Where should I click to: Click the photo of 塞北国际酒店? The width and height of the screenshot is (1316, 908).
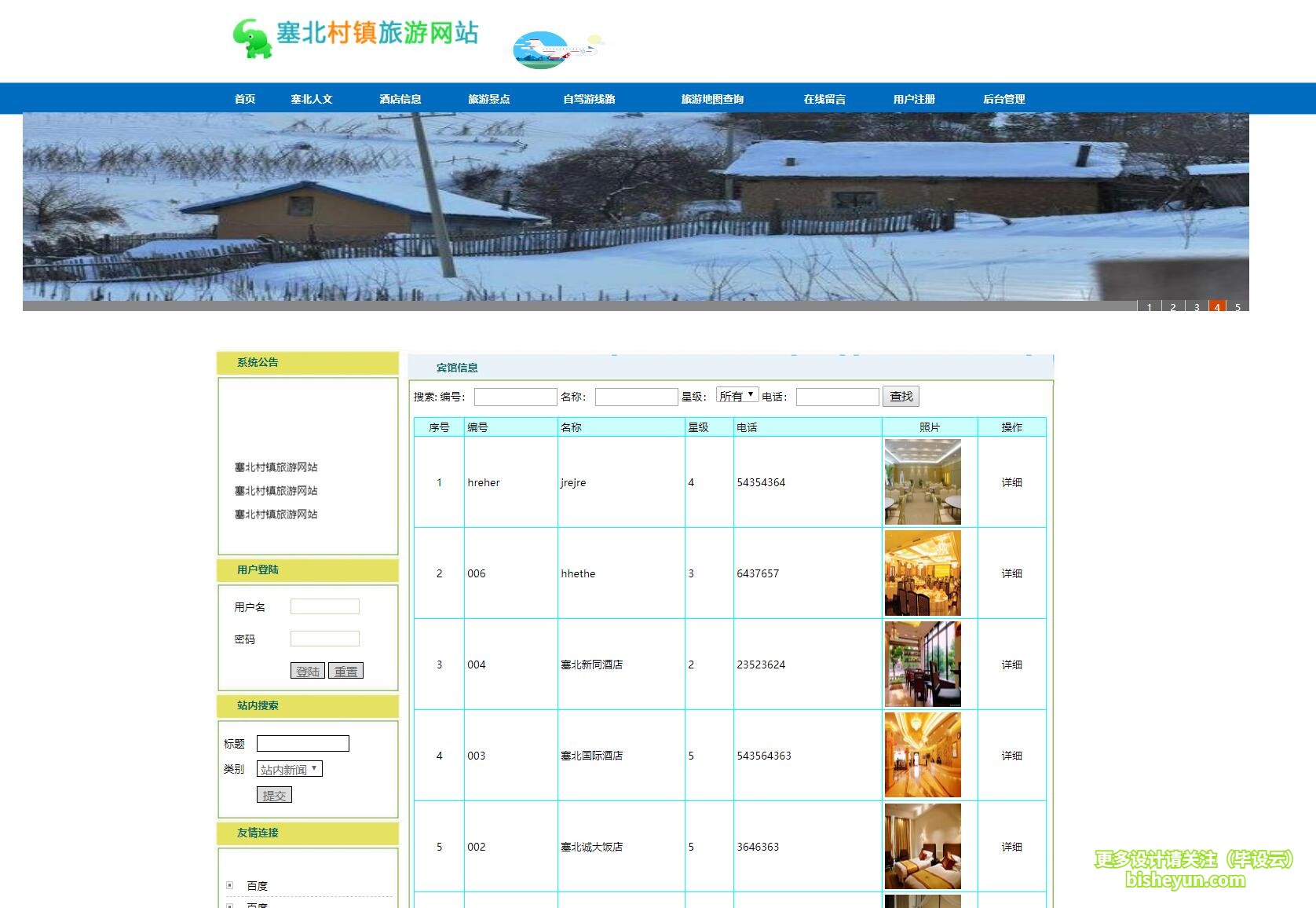click(923, 754)
